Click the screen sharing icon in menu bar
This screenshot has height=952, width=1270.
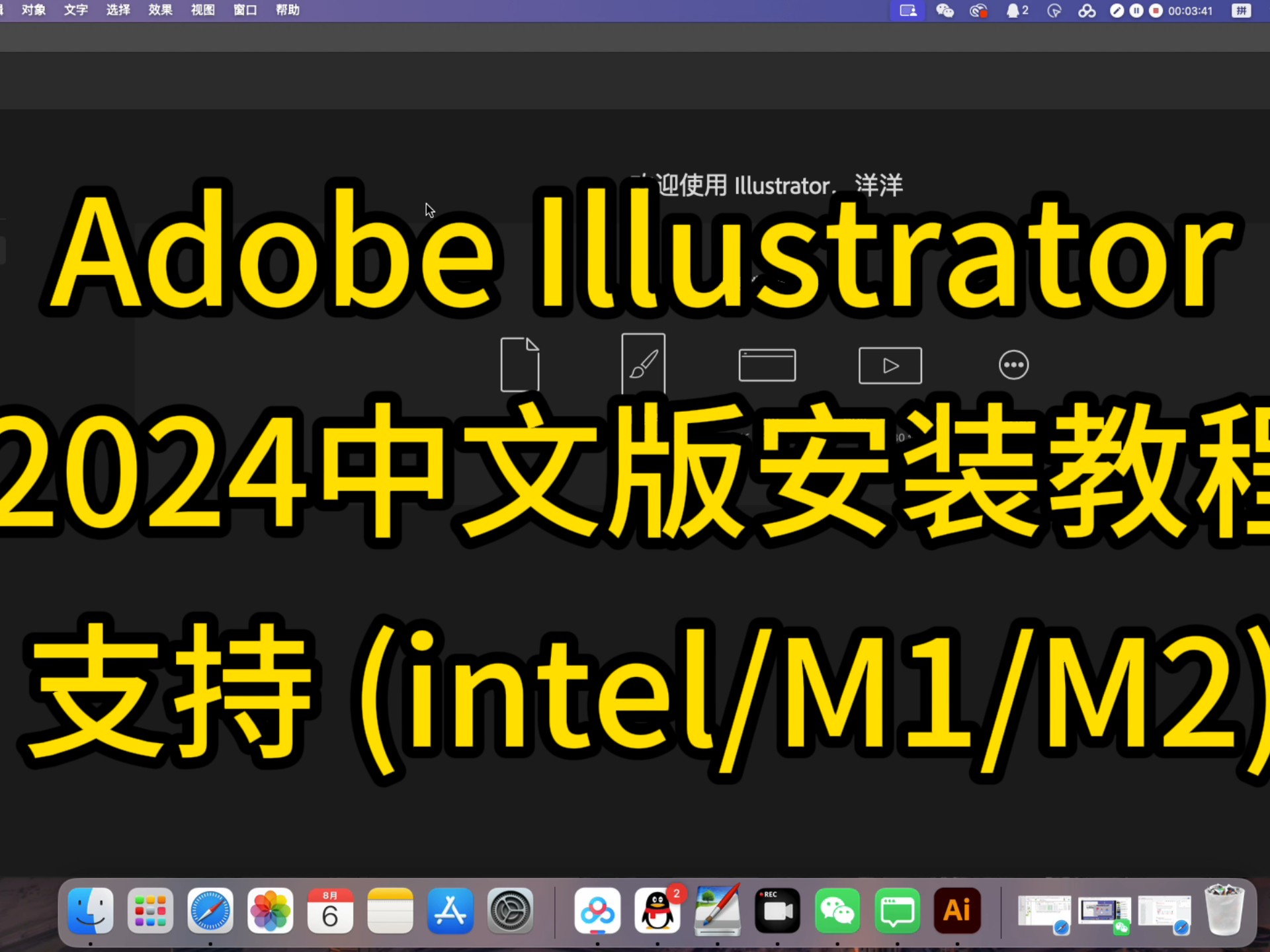[x=908, y=11]
